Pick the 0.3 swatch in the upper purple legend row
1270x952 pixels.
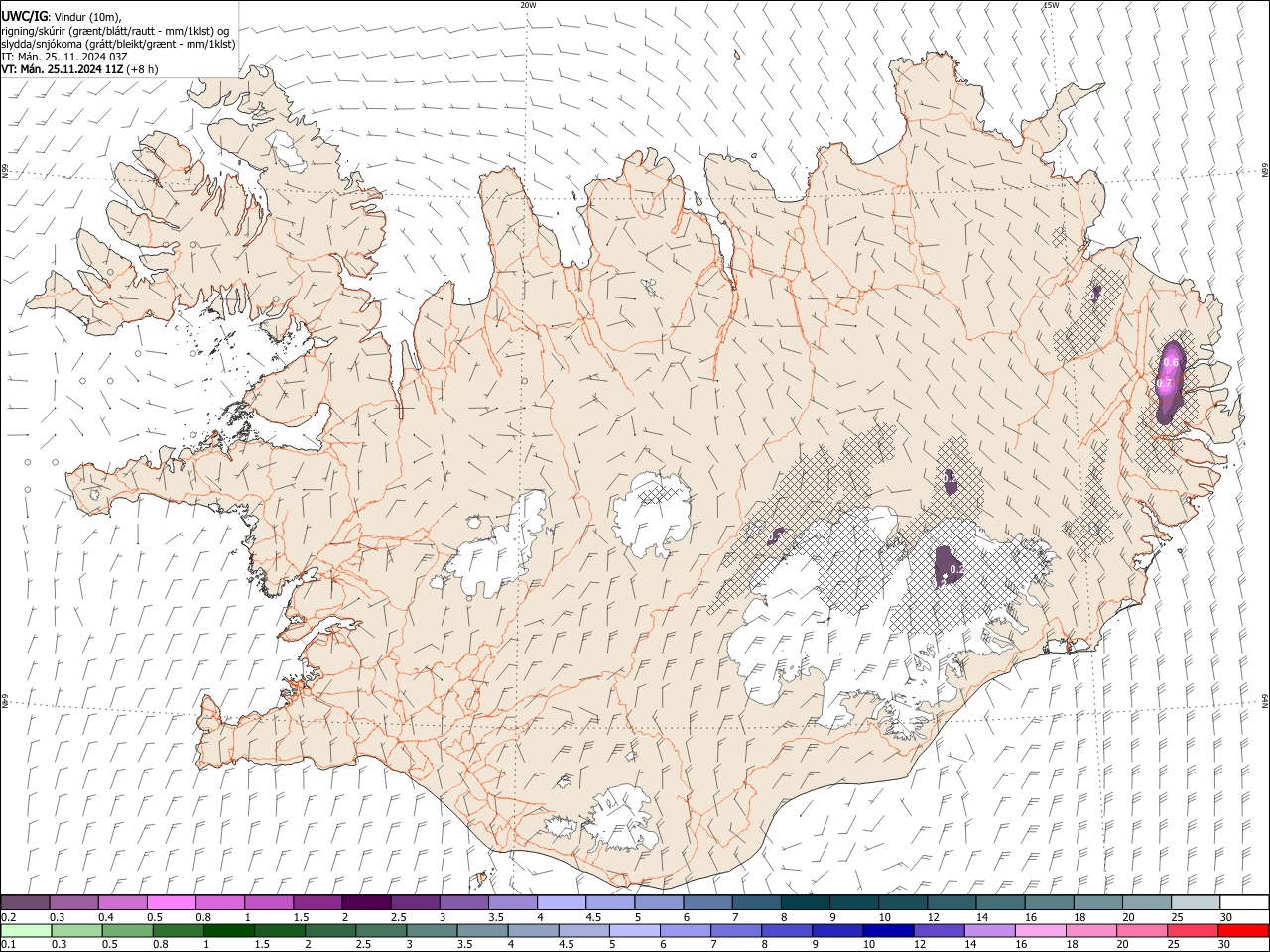[x=74, y=902]
